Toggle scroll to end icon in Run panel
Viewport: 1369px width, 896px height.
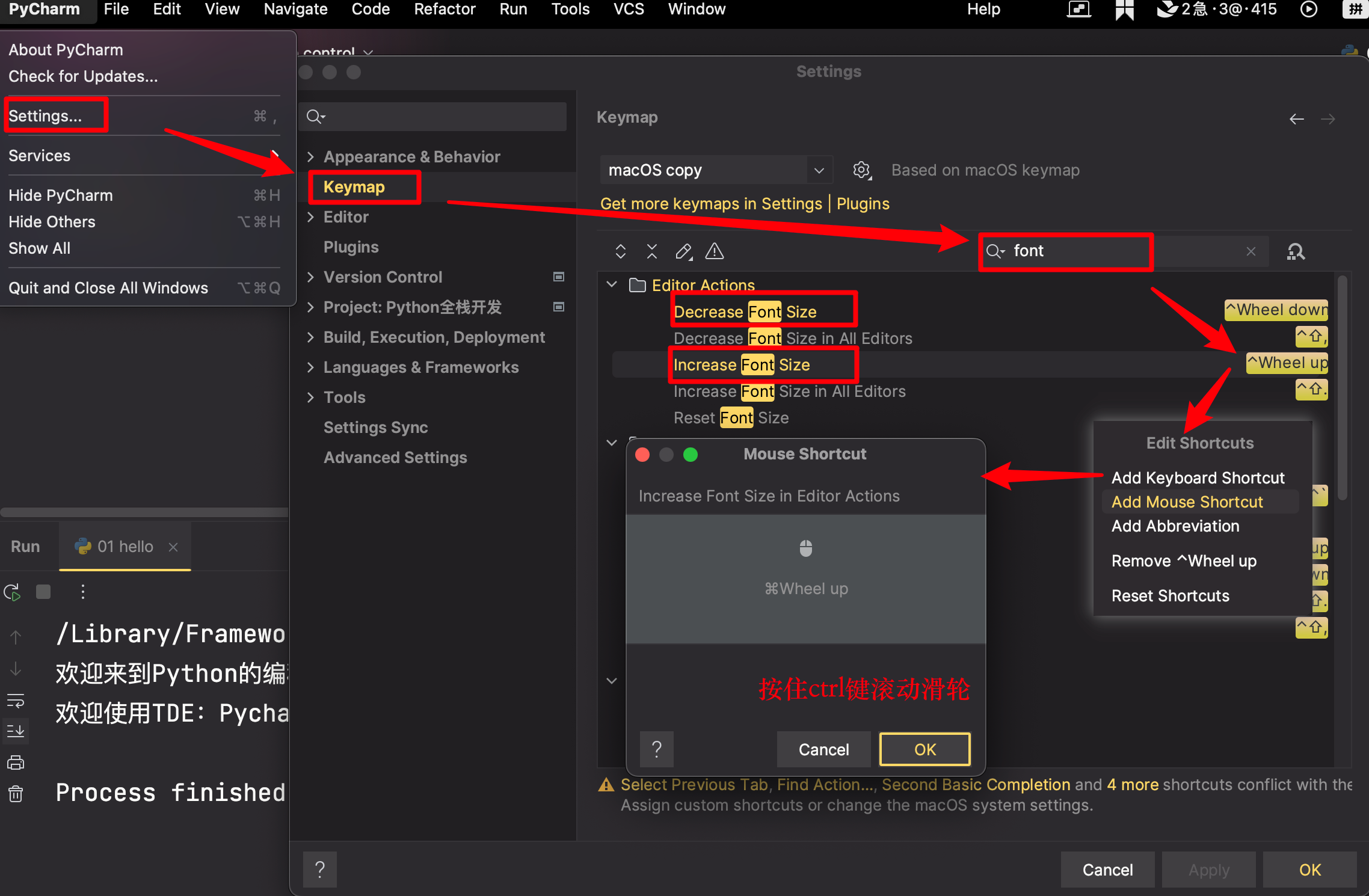click(x=16, y=731)
